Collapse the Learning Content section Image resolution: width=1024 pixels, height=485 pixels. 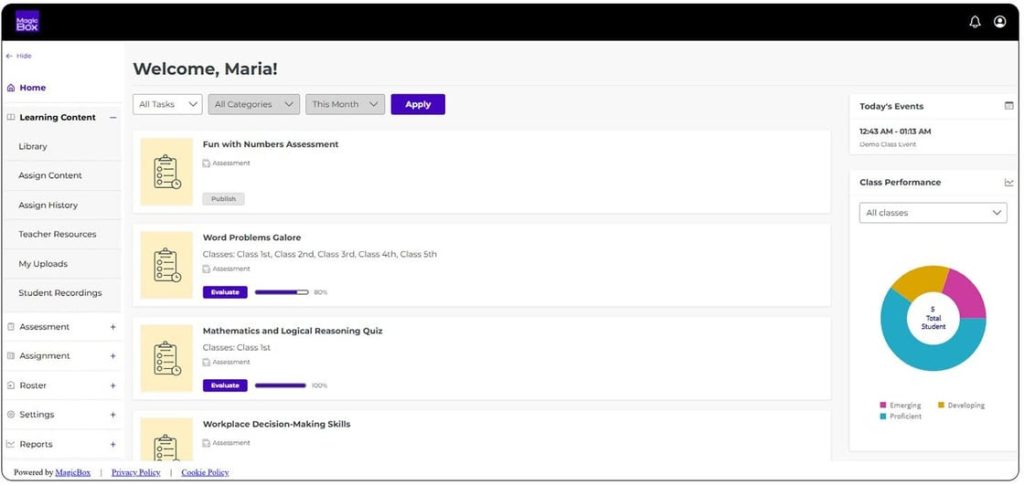pos(113,118)
